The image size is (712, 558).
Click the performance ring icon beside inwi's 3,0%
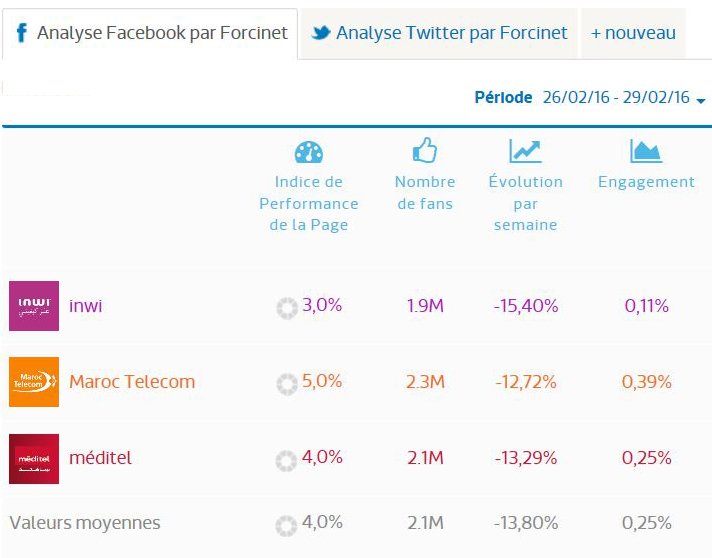pos(287,308)
